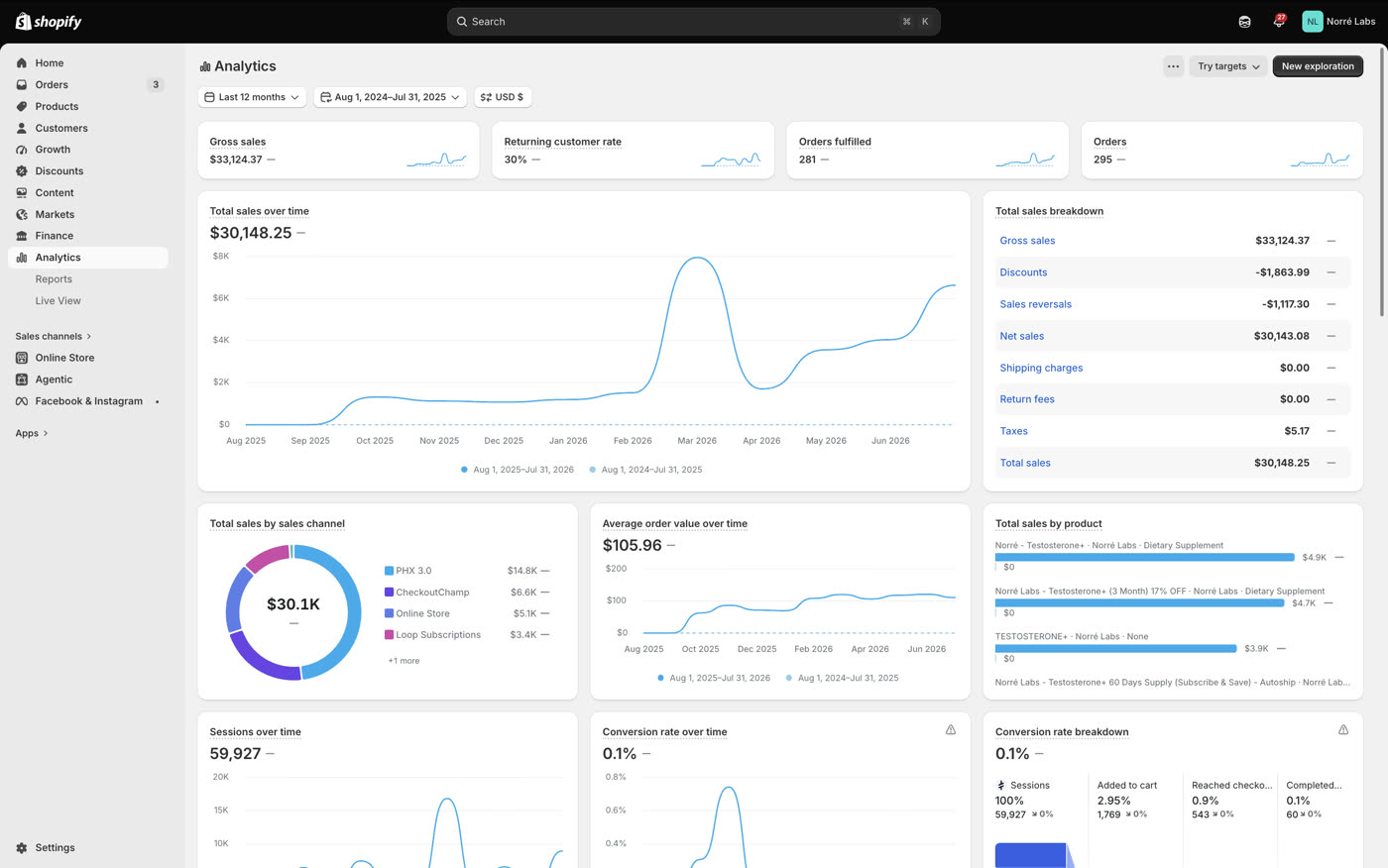Open the Taxes breakdown link
Viewport: 1388px width, 868px height.
[1013, 431]
